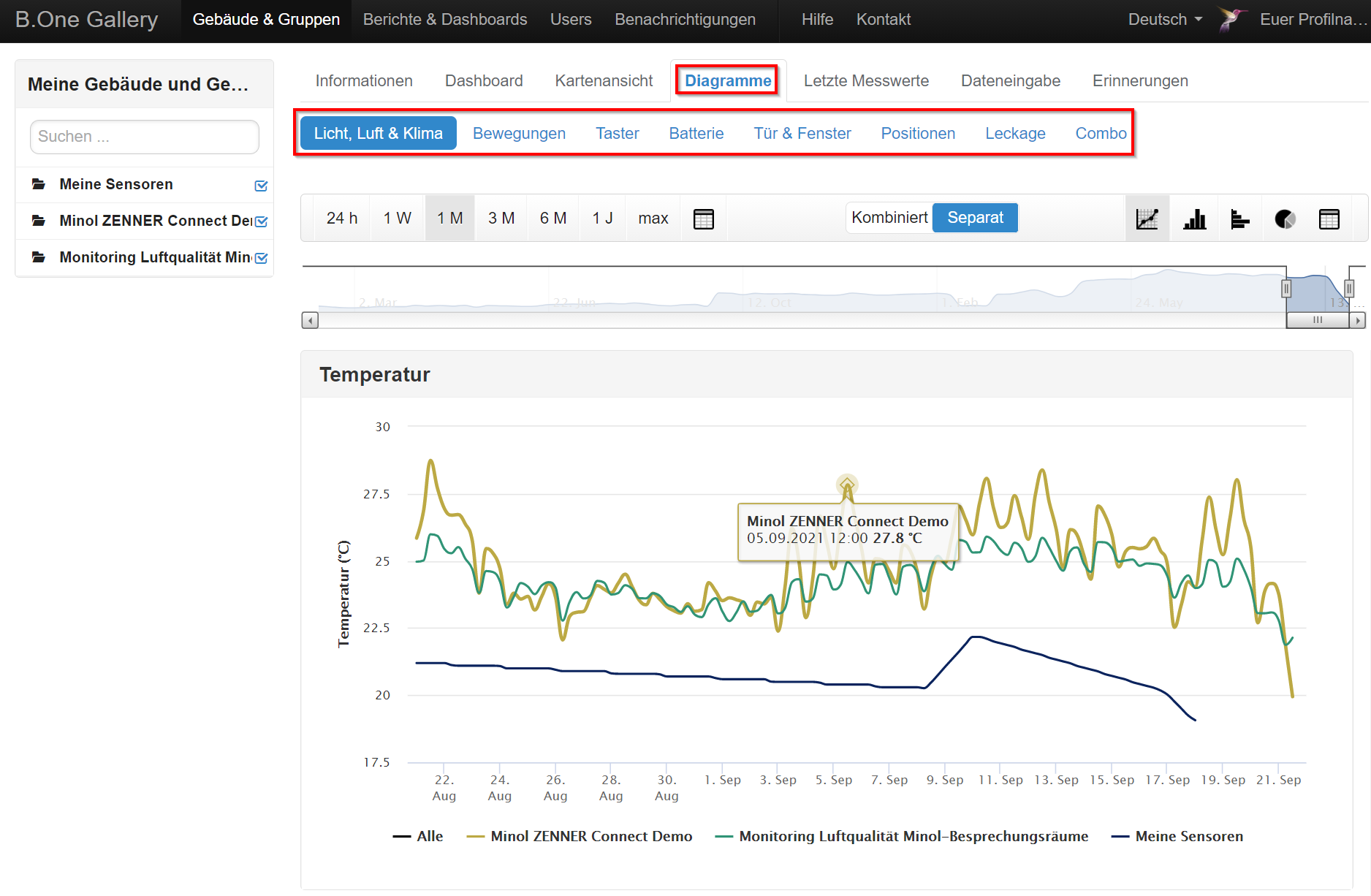Show the Tür & Fenster diagrams

coord(802,133)
